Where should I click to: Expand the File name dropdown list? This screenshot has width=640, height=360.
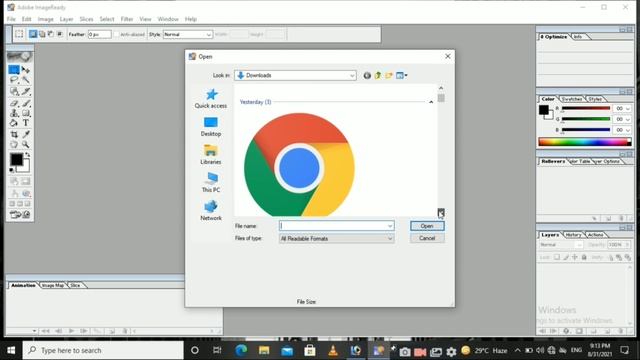click(390, 226)
